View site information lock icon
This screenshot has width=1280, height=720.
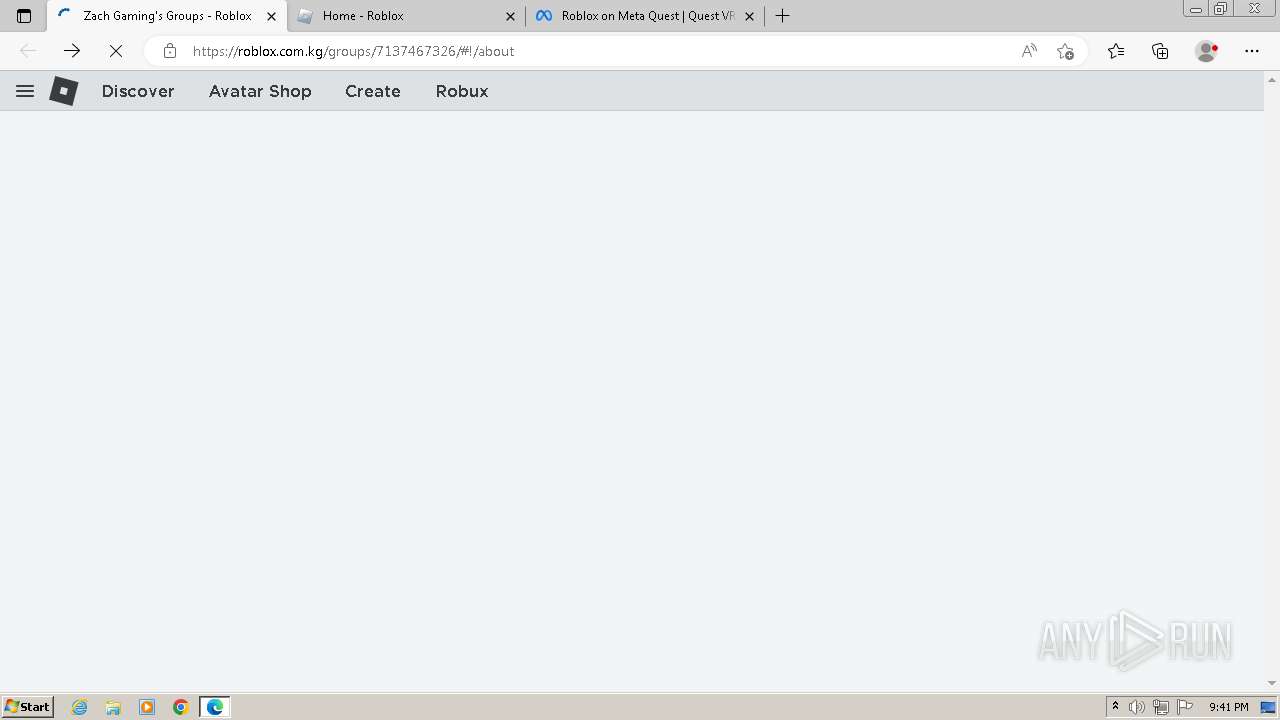click(170, 51)
